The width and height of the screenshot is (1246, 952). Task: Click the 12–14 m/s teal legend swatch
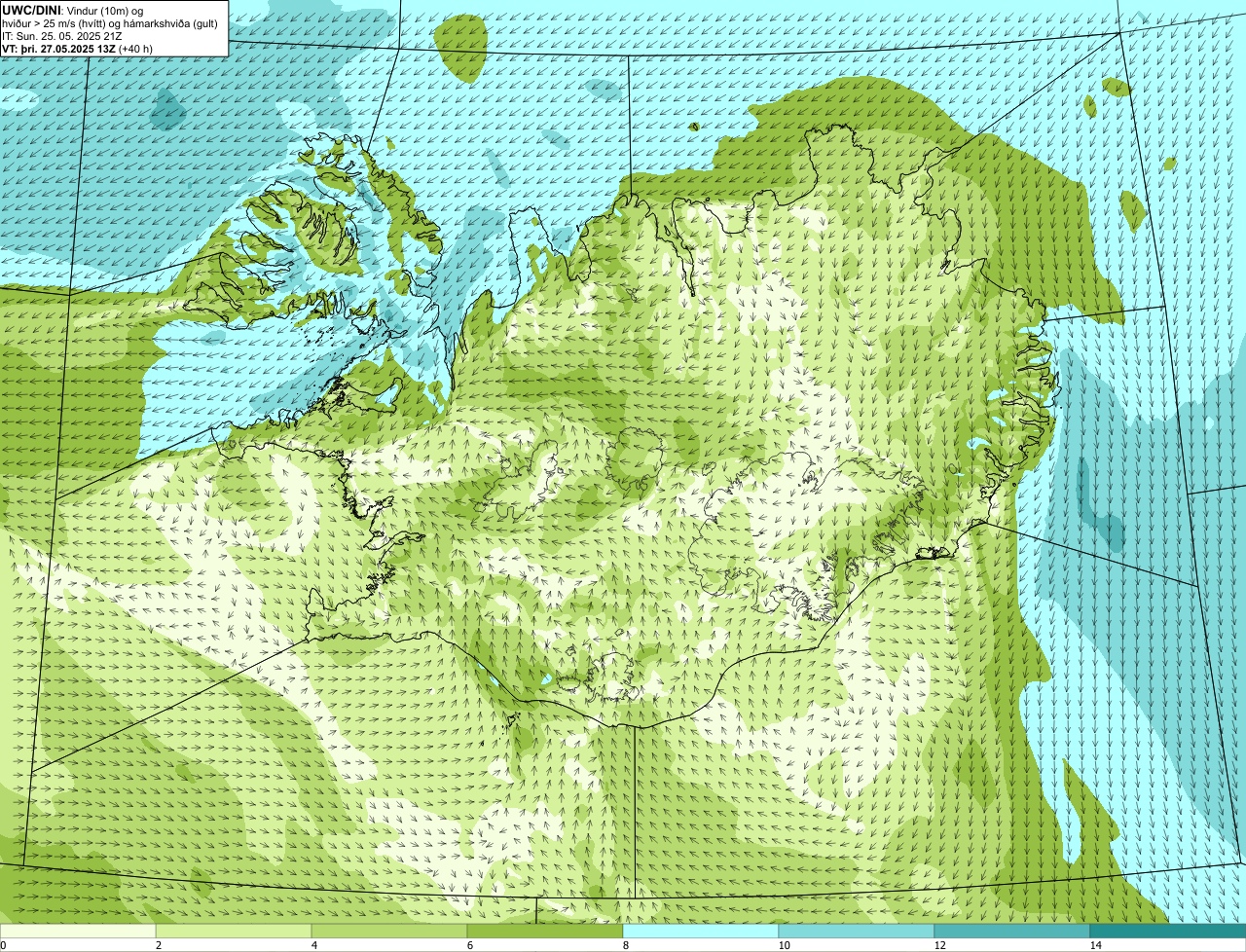[x=1012, y=931]
